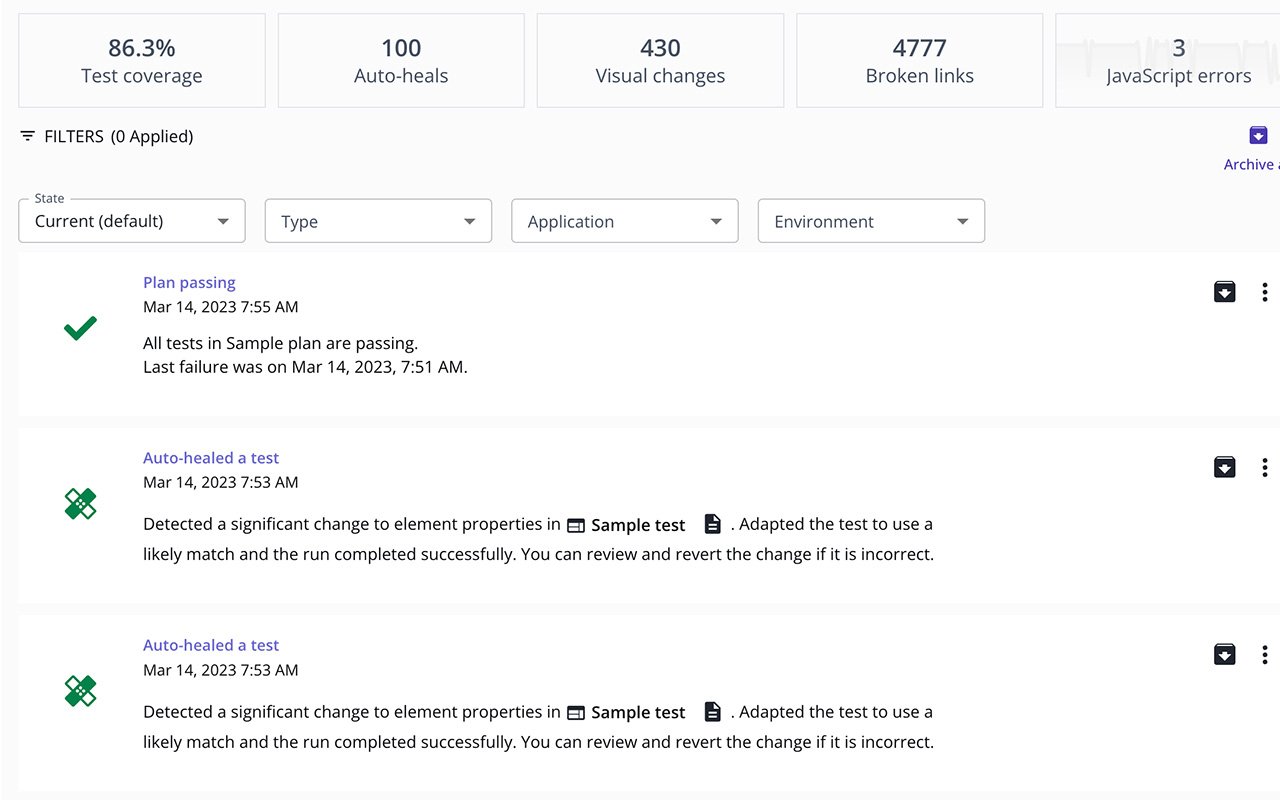Archive the second Auto-healed a test insight

pos(1224,654)
